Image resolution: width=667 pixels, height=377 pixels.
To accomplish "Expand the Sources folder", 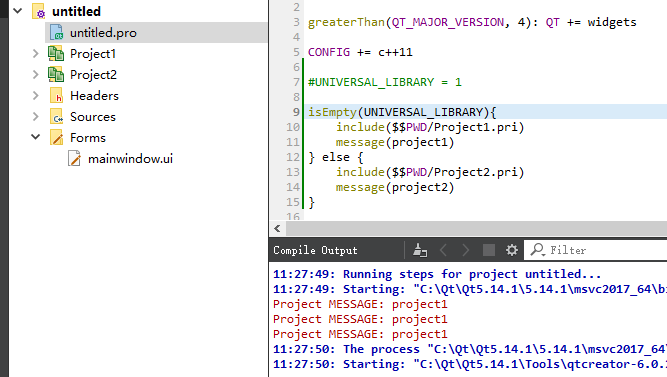I will click(x=36, y=117).
